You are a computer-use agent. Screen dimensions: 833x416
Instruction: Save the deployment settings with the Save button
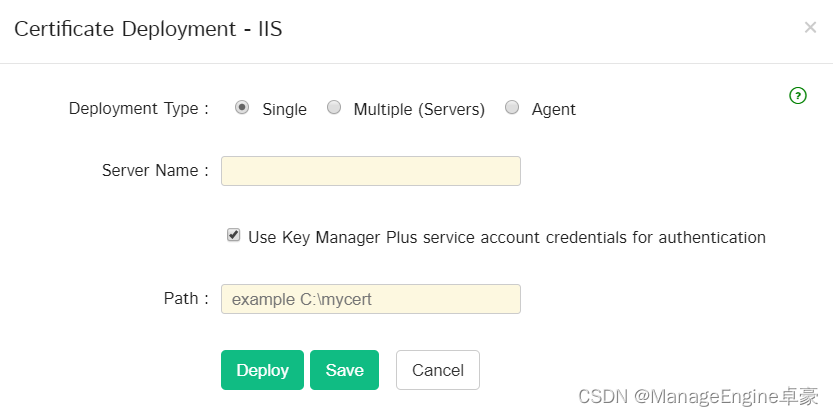[x=344, y=370]
